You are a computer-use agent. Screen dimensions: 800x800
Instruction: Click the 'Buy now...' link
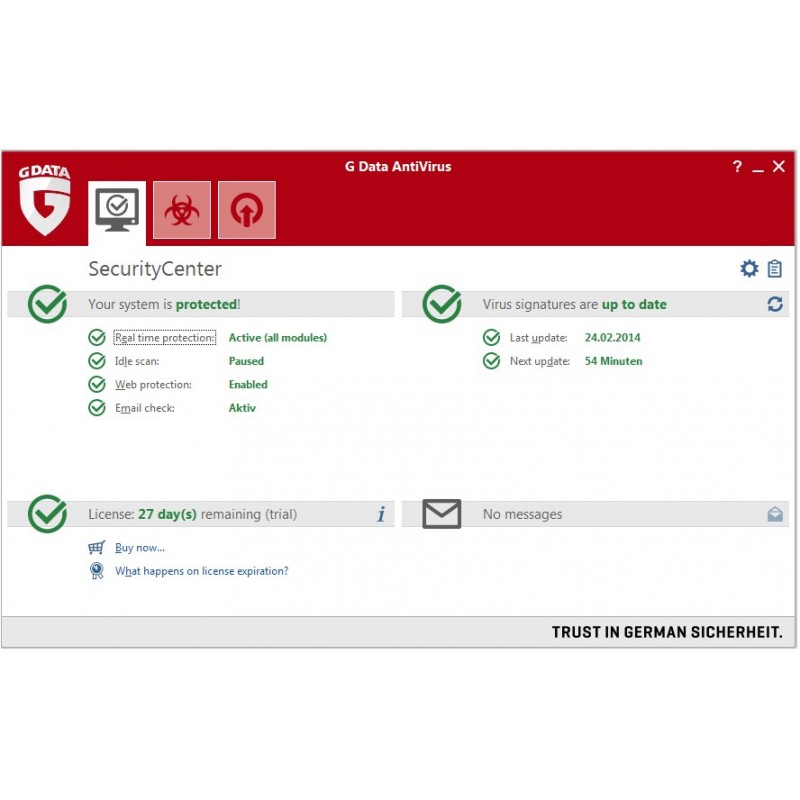pyautogui.click(x=140, y=548)
